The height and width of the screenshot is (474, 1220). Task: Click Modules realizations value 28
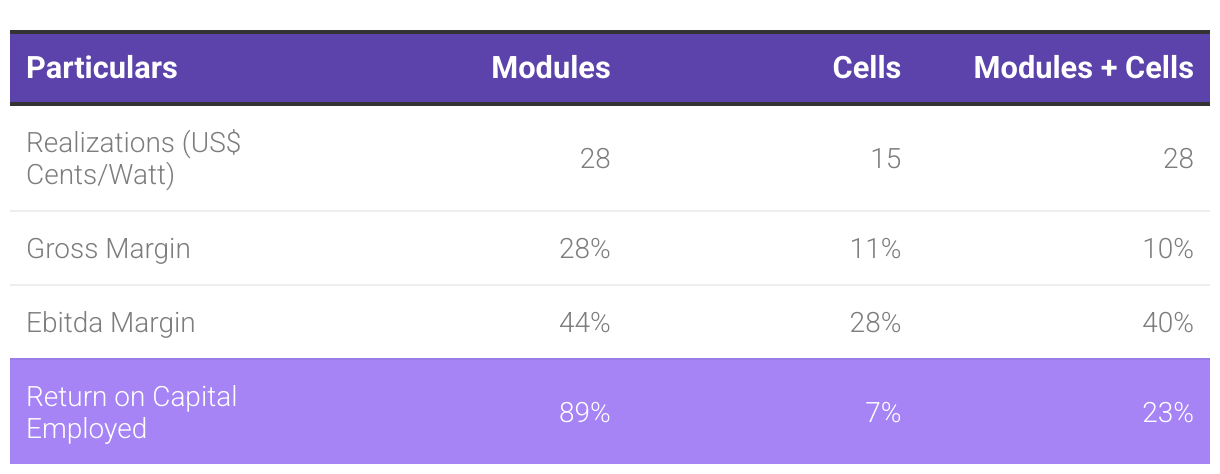595,159
